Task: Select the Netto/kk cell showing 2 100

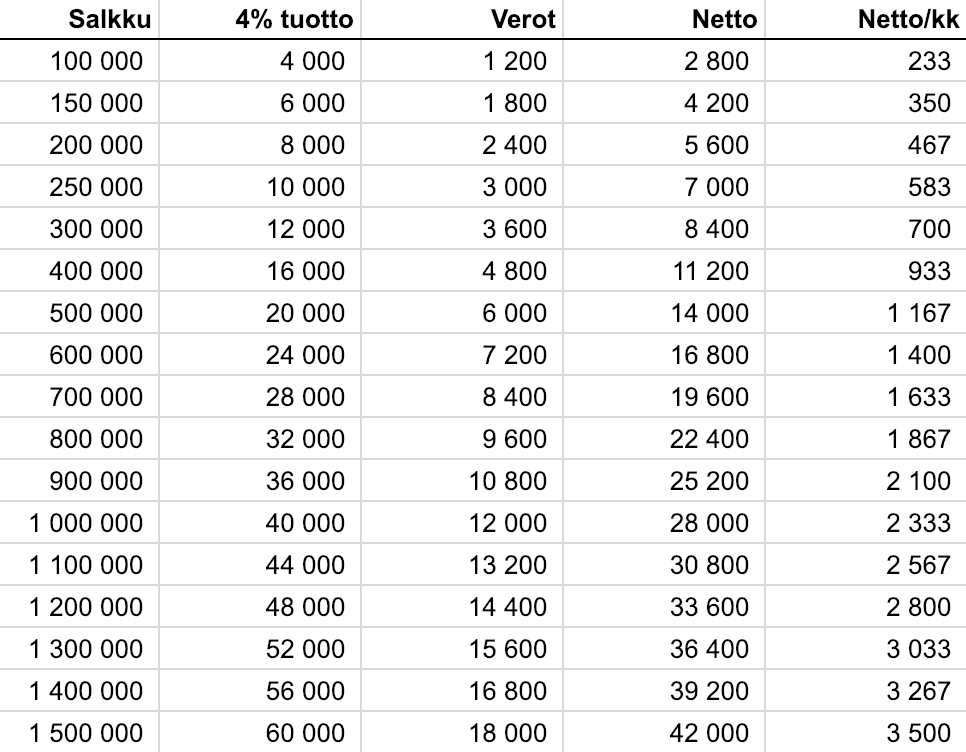Action: coord(918,481)
